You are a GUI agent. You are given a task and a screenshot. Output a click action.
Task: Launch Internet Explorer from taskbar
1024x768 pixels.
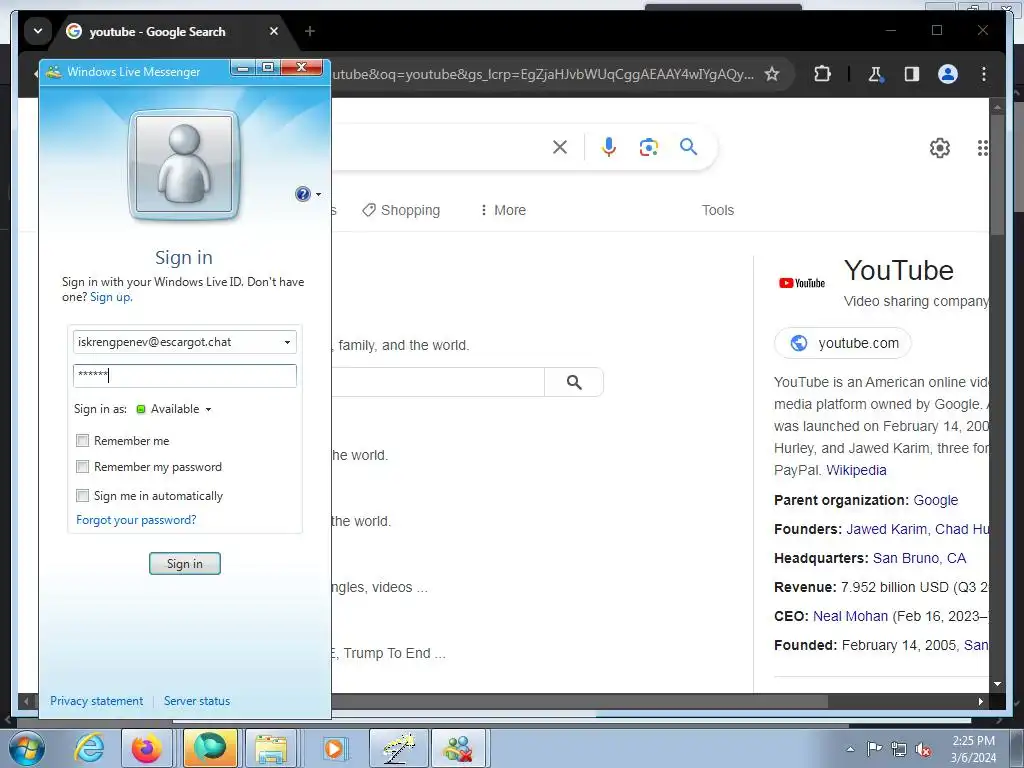coord(89,748)
